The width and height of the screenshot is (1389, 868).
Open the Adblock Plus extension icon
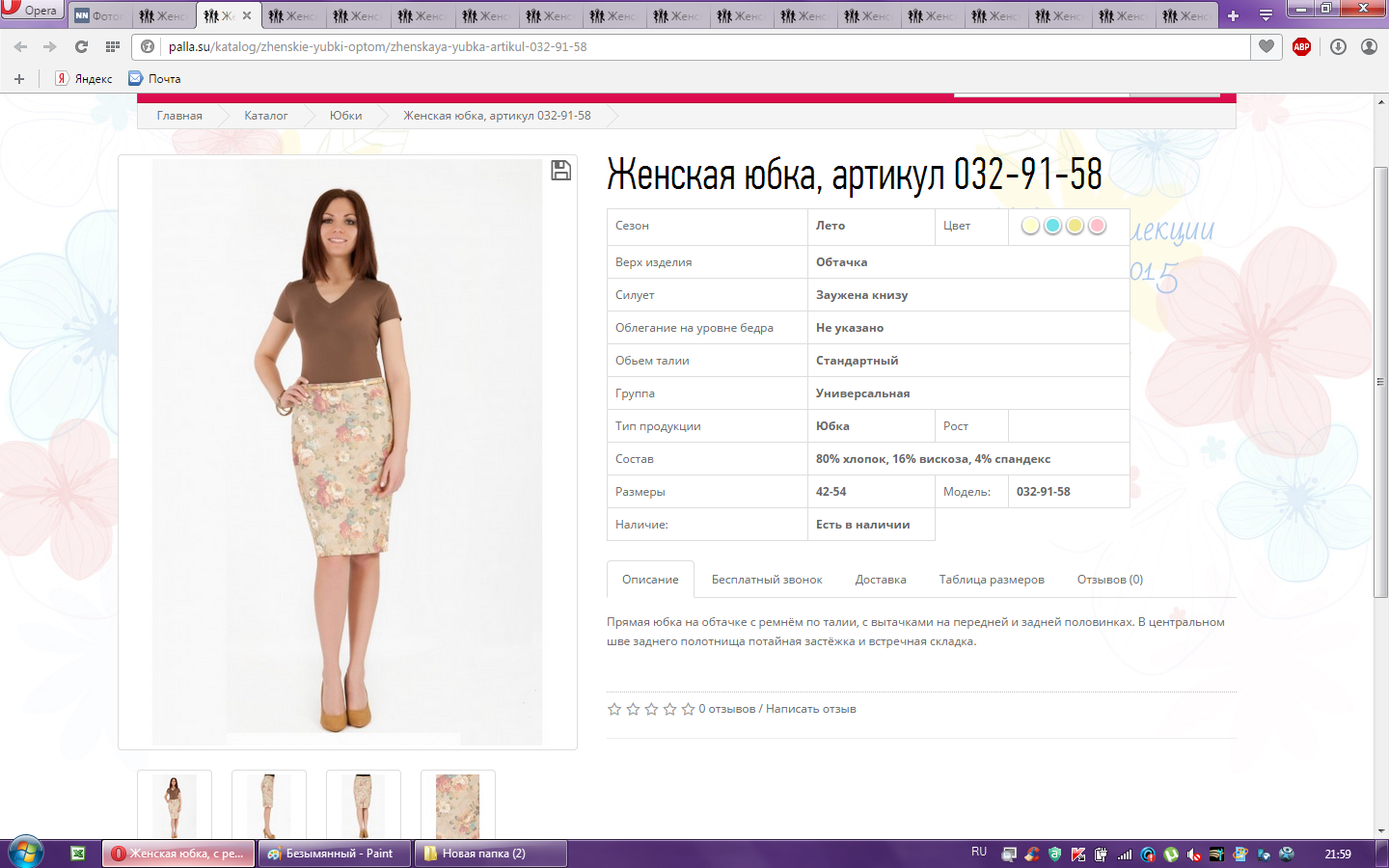1301,46
